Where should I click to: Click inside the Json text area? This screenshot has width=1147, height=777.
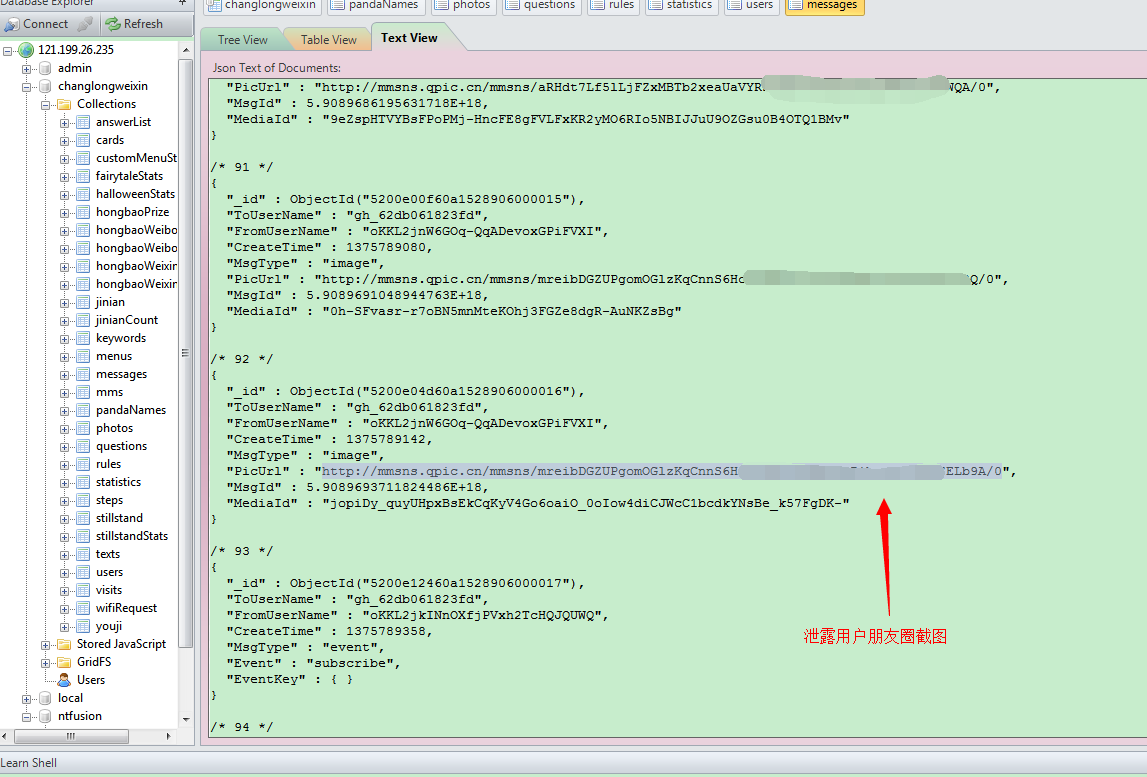pyautogui.click(x=677, y=407)
